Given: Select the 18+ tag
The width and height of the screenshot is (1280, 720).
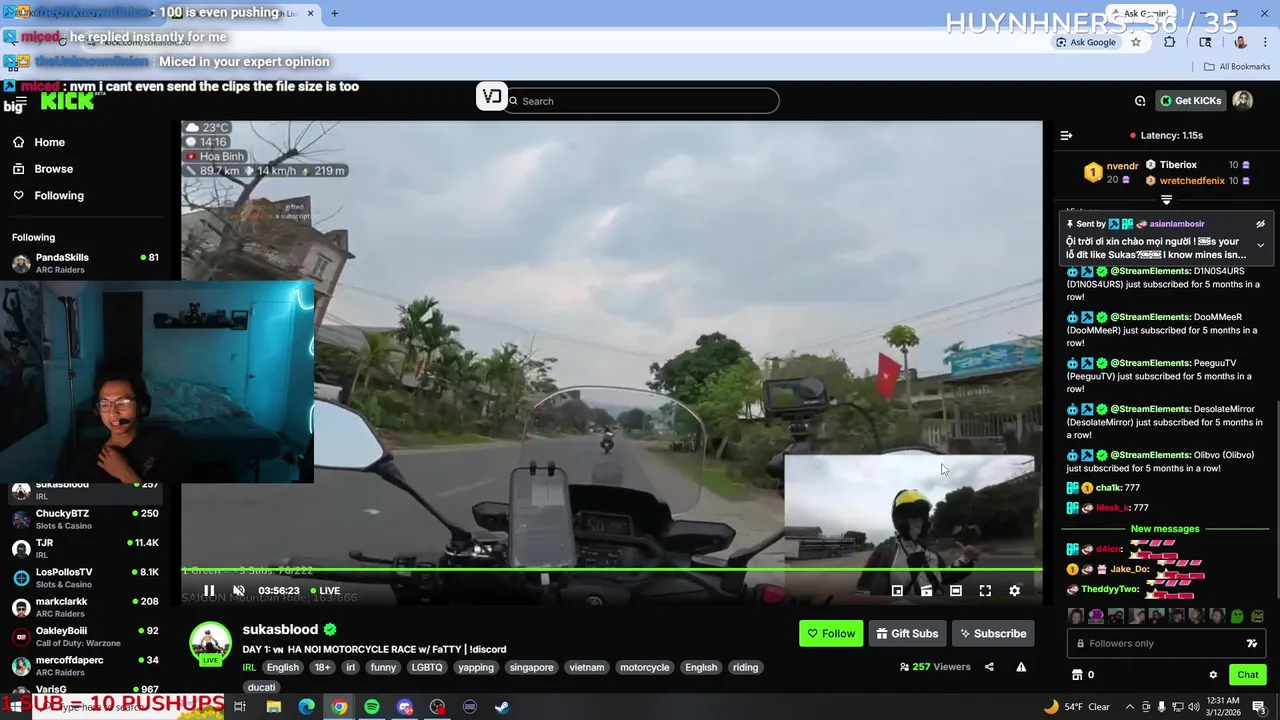Looking at the screenshot, I should tap(322, 667).
